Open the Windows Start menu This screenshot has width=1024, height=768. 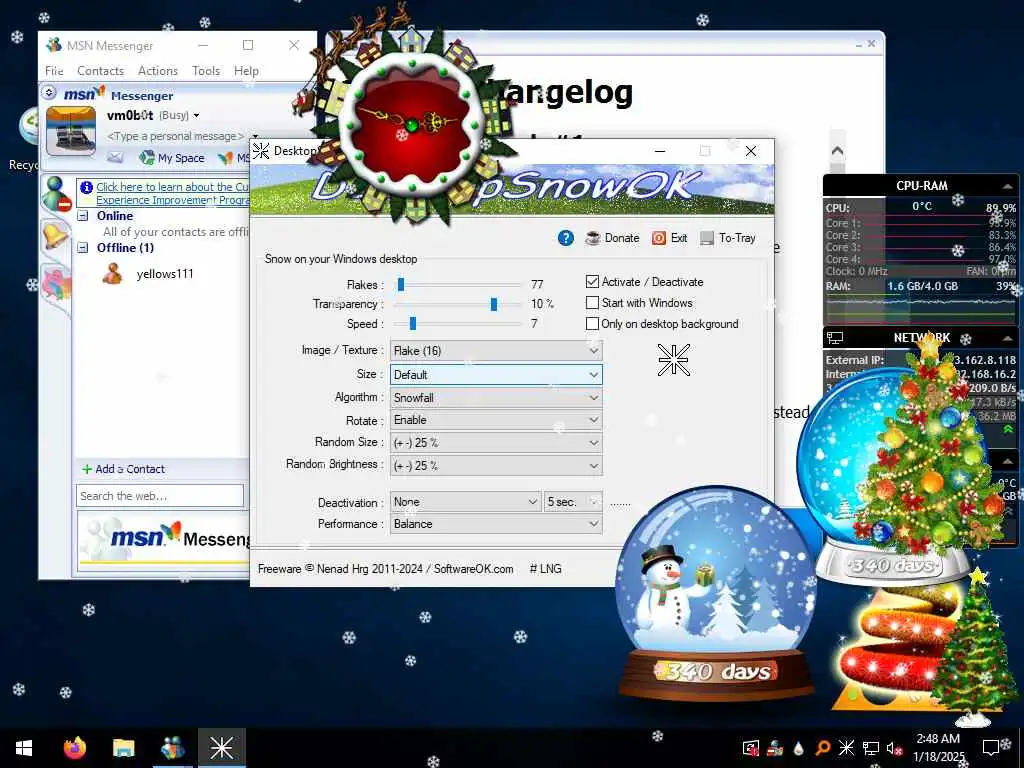(24, 748)
